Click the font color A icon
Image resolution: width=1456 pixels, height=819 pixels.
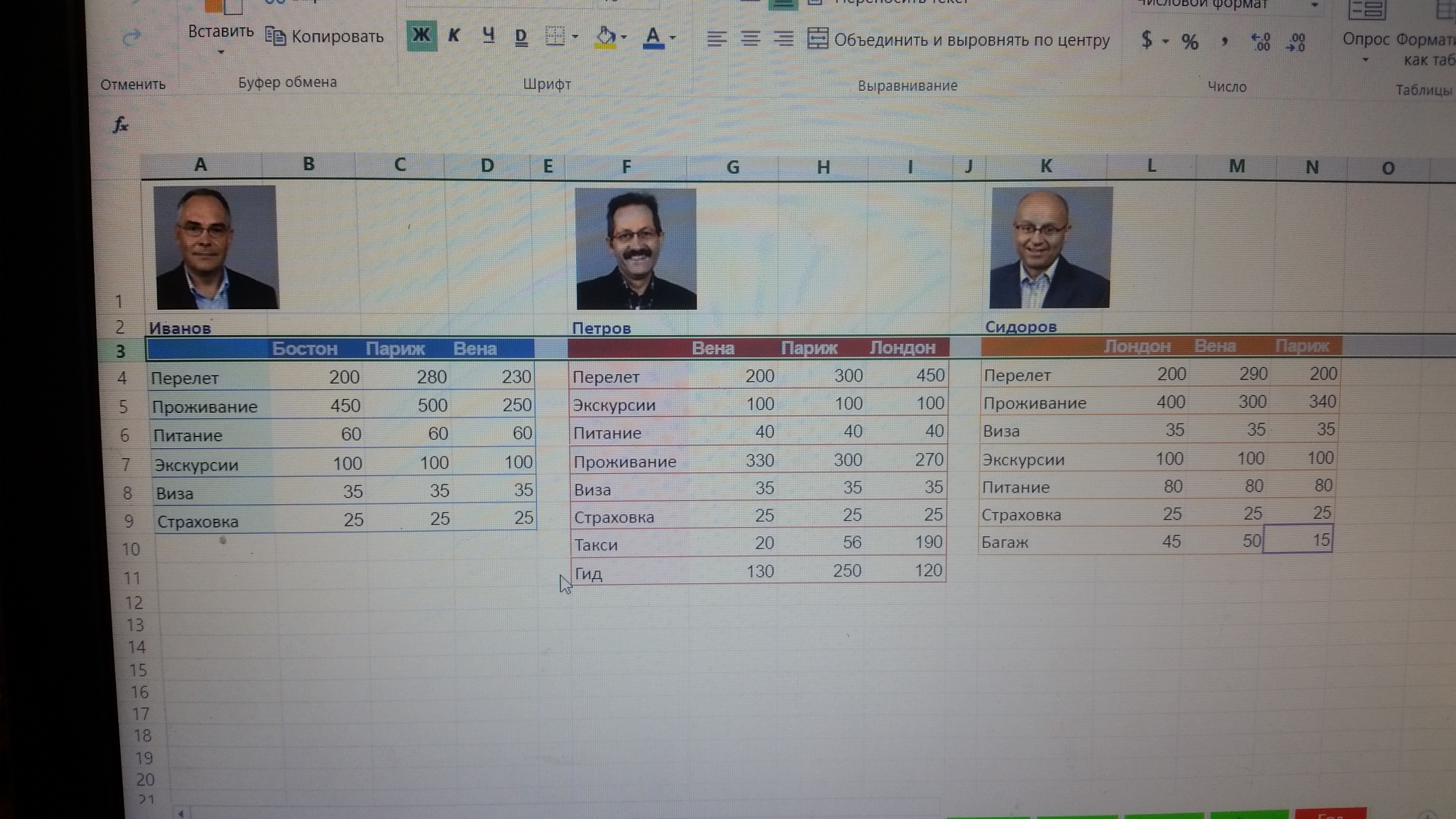653,37
